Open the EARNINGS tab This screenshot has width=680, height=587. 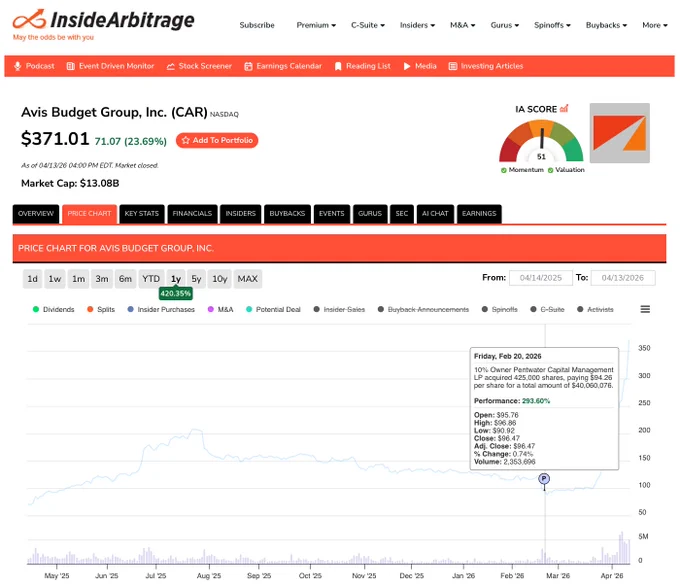point(479,214)
